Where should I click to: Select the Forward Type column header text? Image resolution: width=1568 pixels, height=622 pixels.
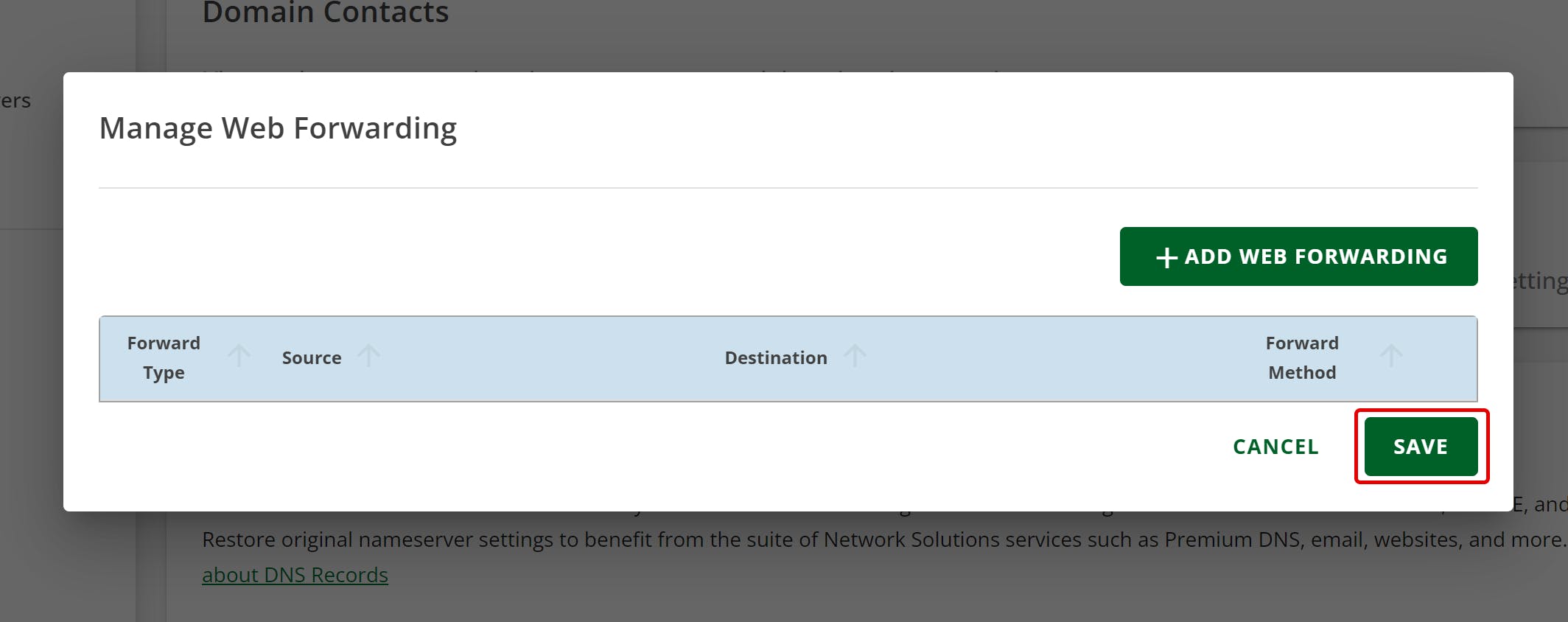click(164, 357)
